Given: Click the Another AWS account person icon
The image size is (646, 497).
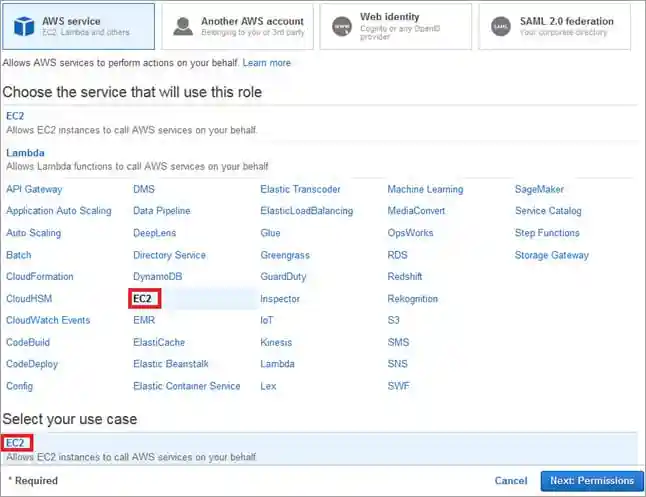Looking at the screenshot, I should [182, 26].
